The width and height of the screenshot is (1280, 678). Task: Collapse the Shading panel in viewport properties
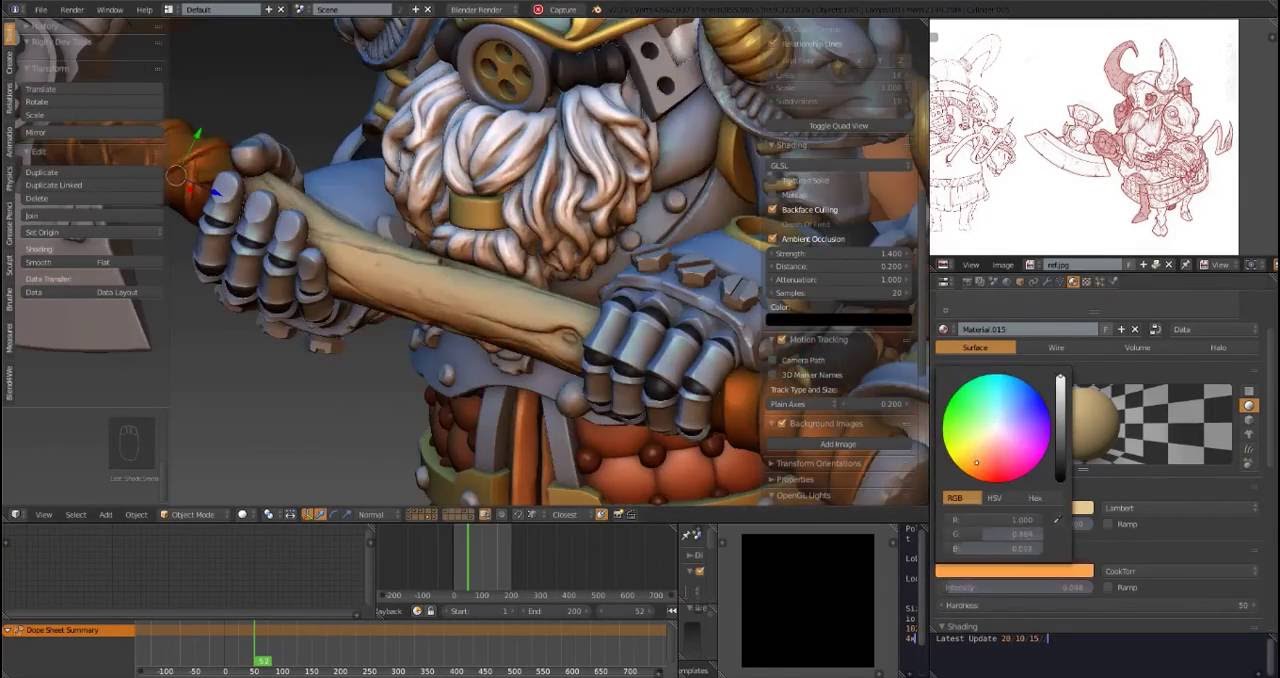pos(790,145)
